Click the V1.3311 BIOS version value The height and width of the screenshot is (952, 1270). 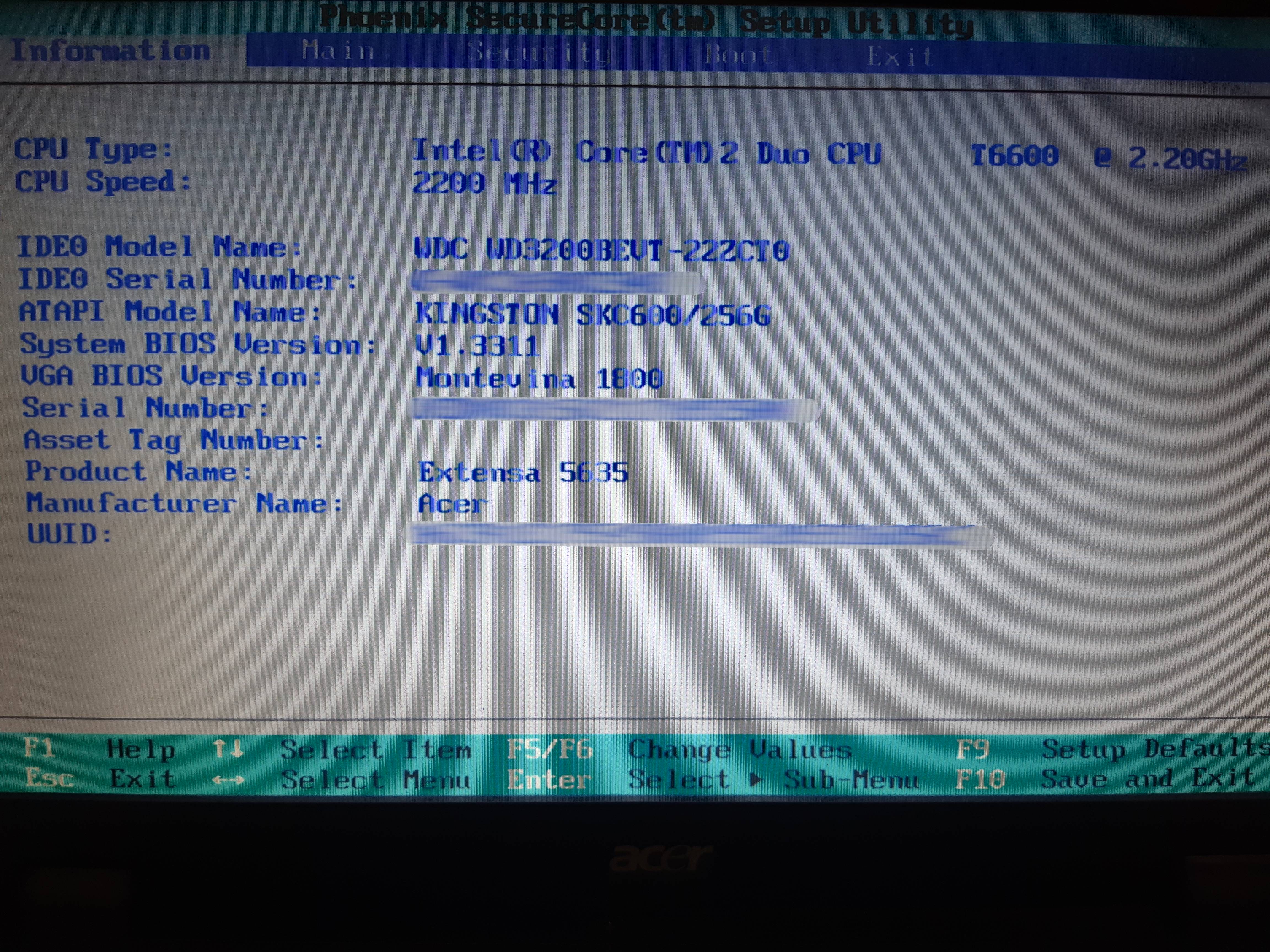pyautogui.click(x=478, y=347)
